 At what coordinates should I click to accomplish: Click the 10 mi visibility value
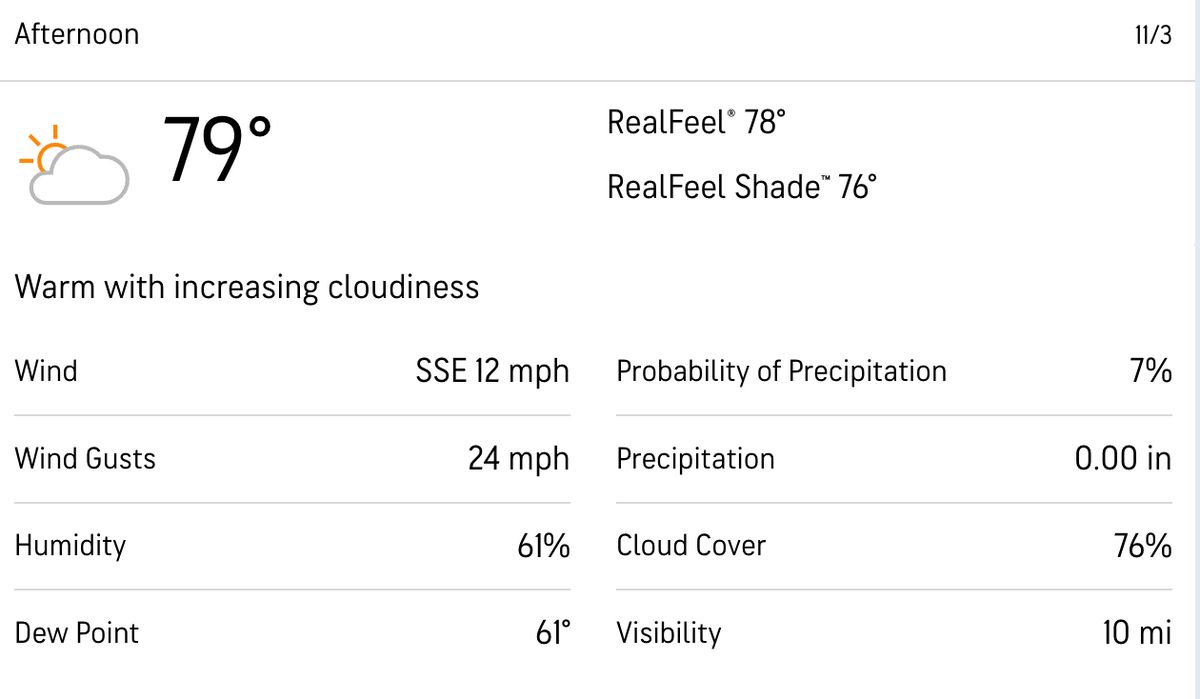pyautogui.click(x=1137, y=633)
